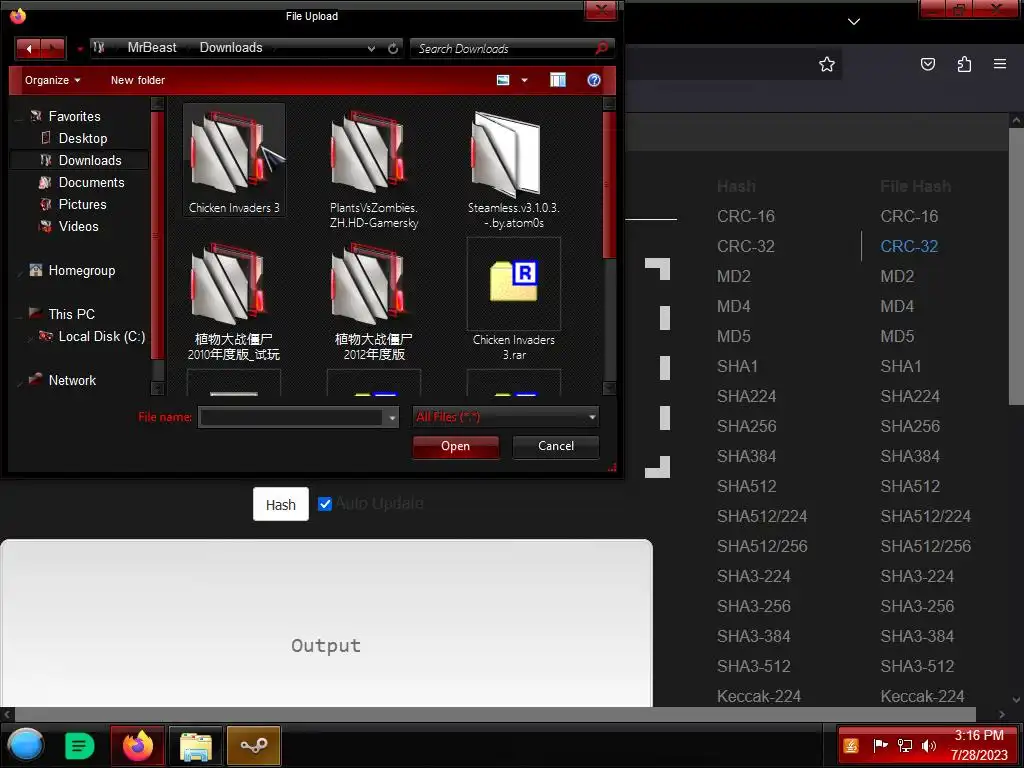Image resolution: width=1024 pixels, height=768 pixels.
Task: Click the search magnifier icon
Action: coord(601,48)
